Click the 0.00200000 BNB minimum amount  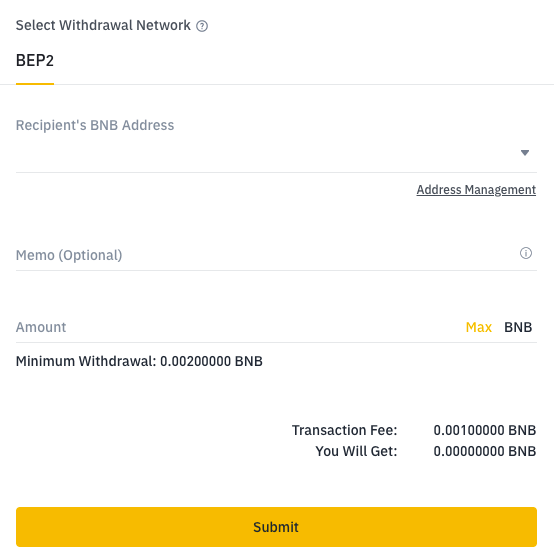coord(211,361)
